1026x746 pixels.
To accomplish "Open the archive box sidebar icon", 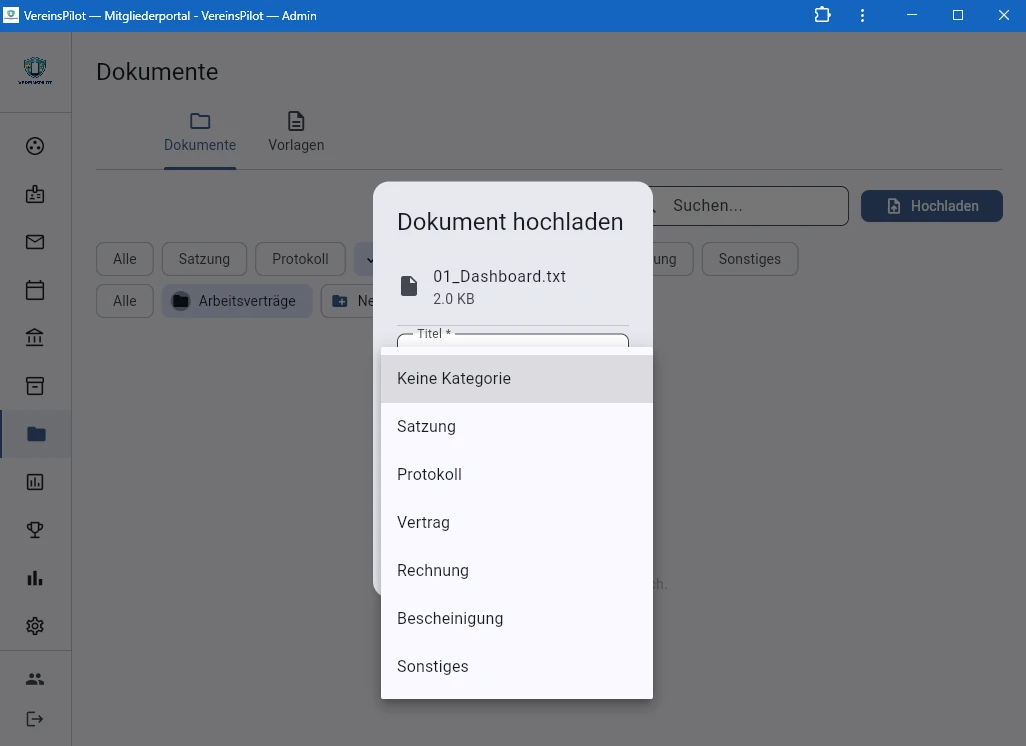I will (35, 386).
